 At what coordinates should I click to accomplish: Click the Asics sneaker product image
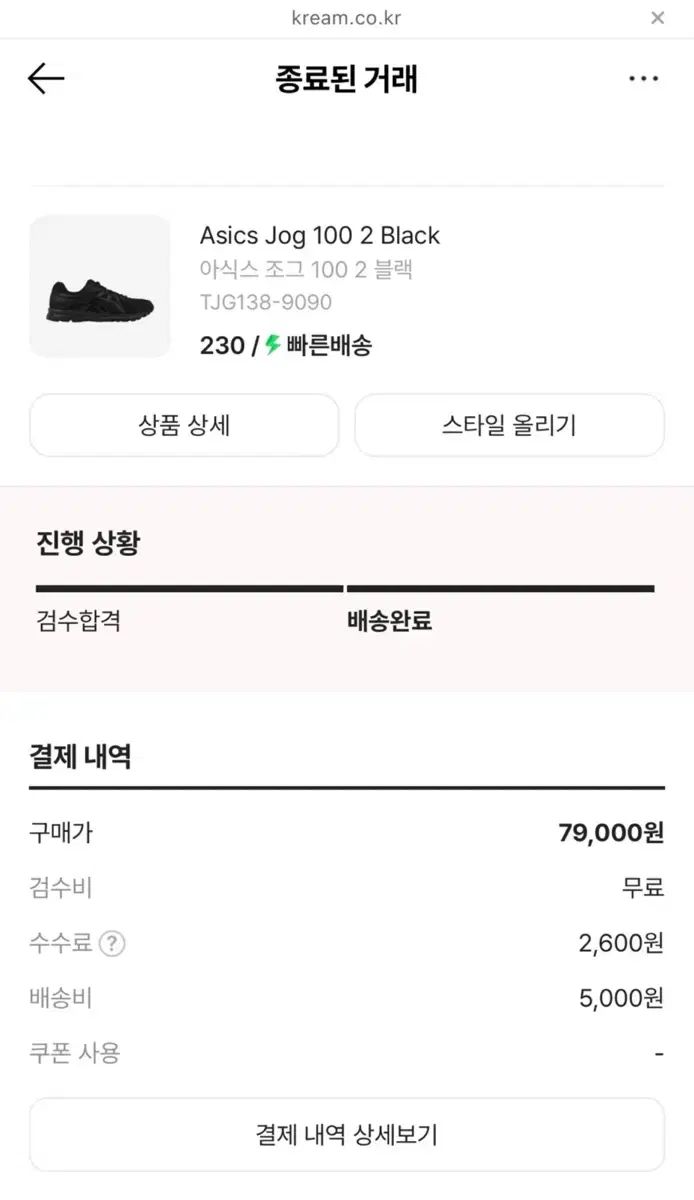tap(100, 284)
